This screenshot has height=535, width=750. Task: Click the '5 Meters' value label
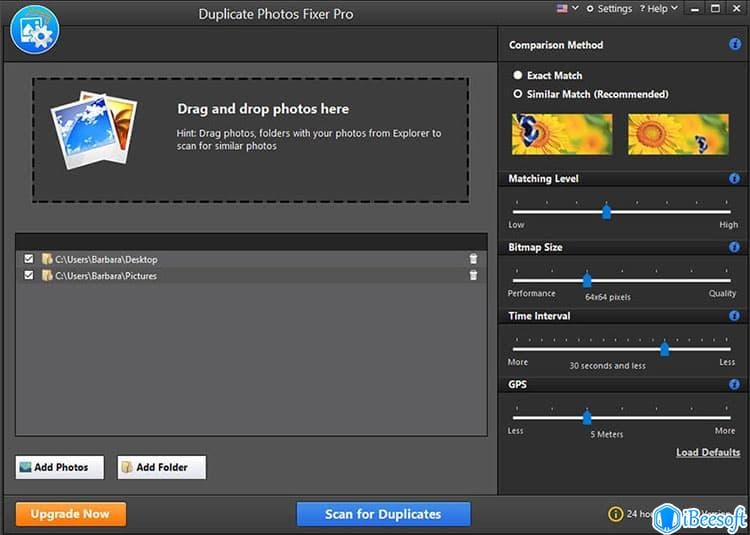click(607, 434)
